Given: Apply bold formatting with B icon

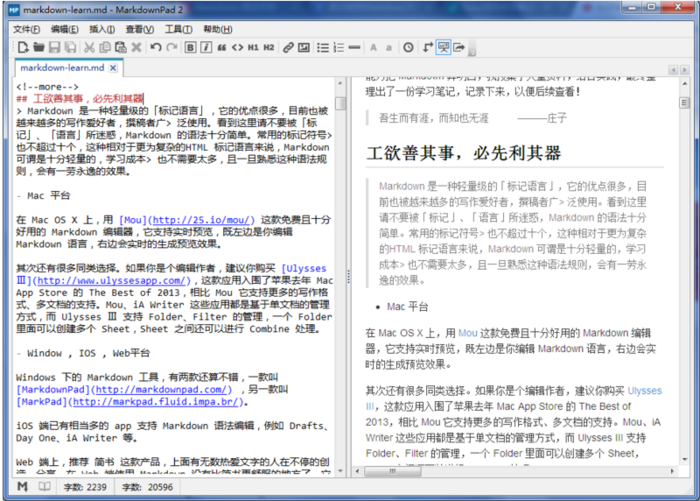Looking at the screenshot, I should (191, 47).
